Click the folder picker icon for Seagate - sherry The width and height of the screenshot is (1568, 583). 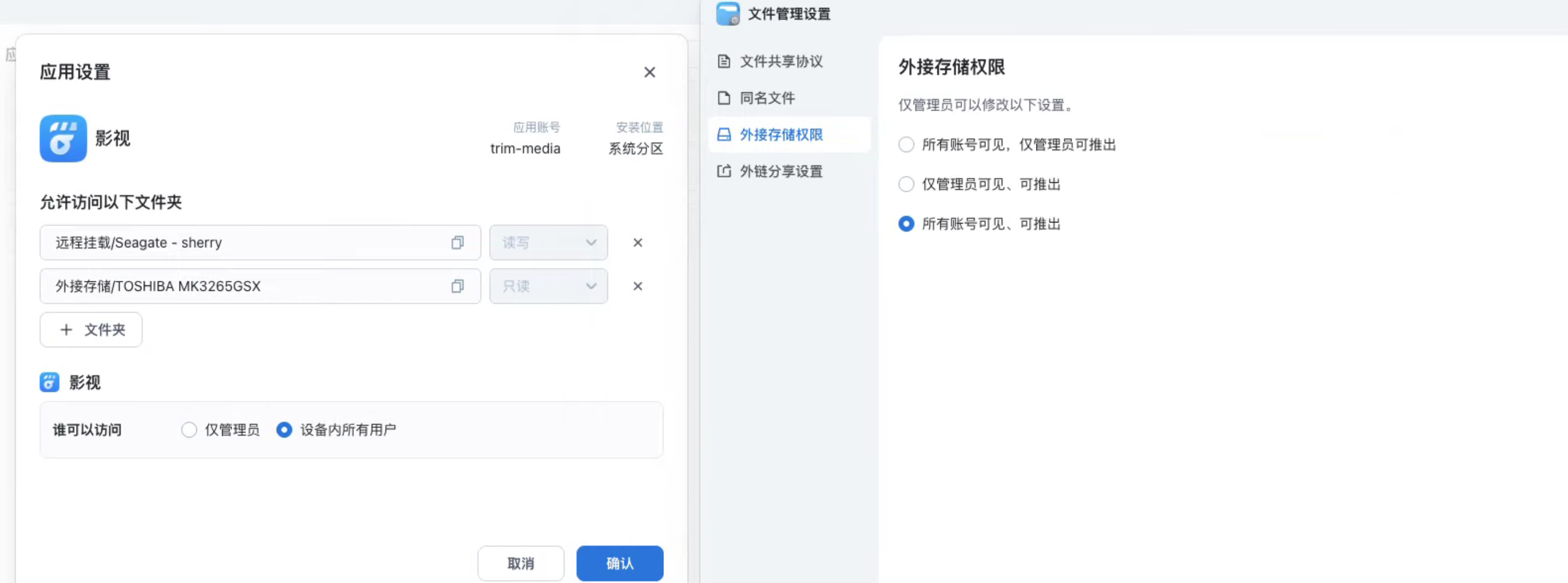click(458, 243)
